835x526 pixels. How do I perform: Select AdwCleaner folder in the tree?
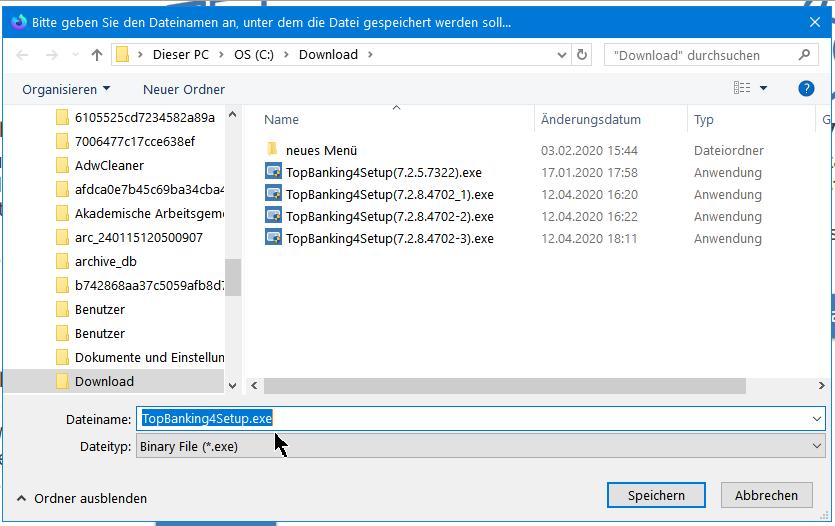coord(109,165)
